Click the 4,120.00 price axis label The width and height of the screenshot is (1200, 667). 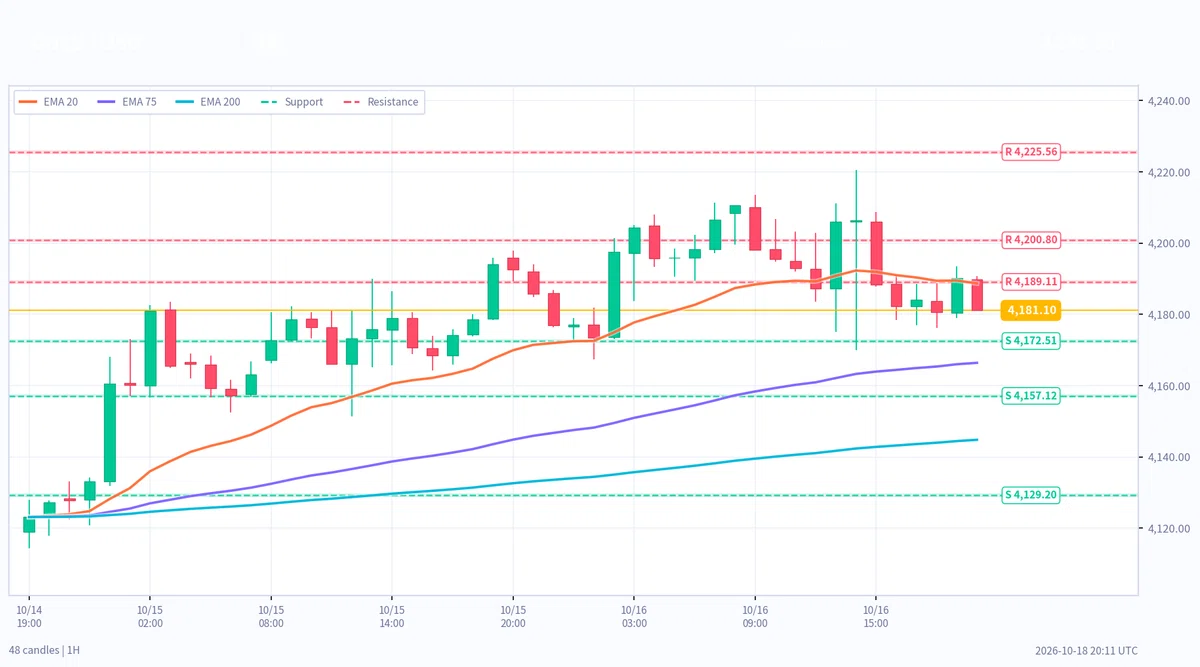pos(1168,529)
